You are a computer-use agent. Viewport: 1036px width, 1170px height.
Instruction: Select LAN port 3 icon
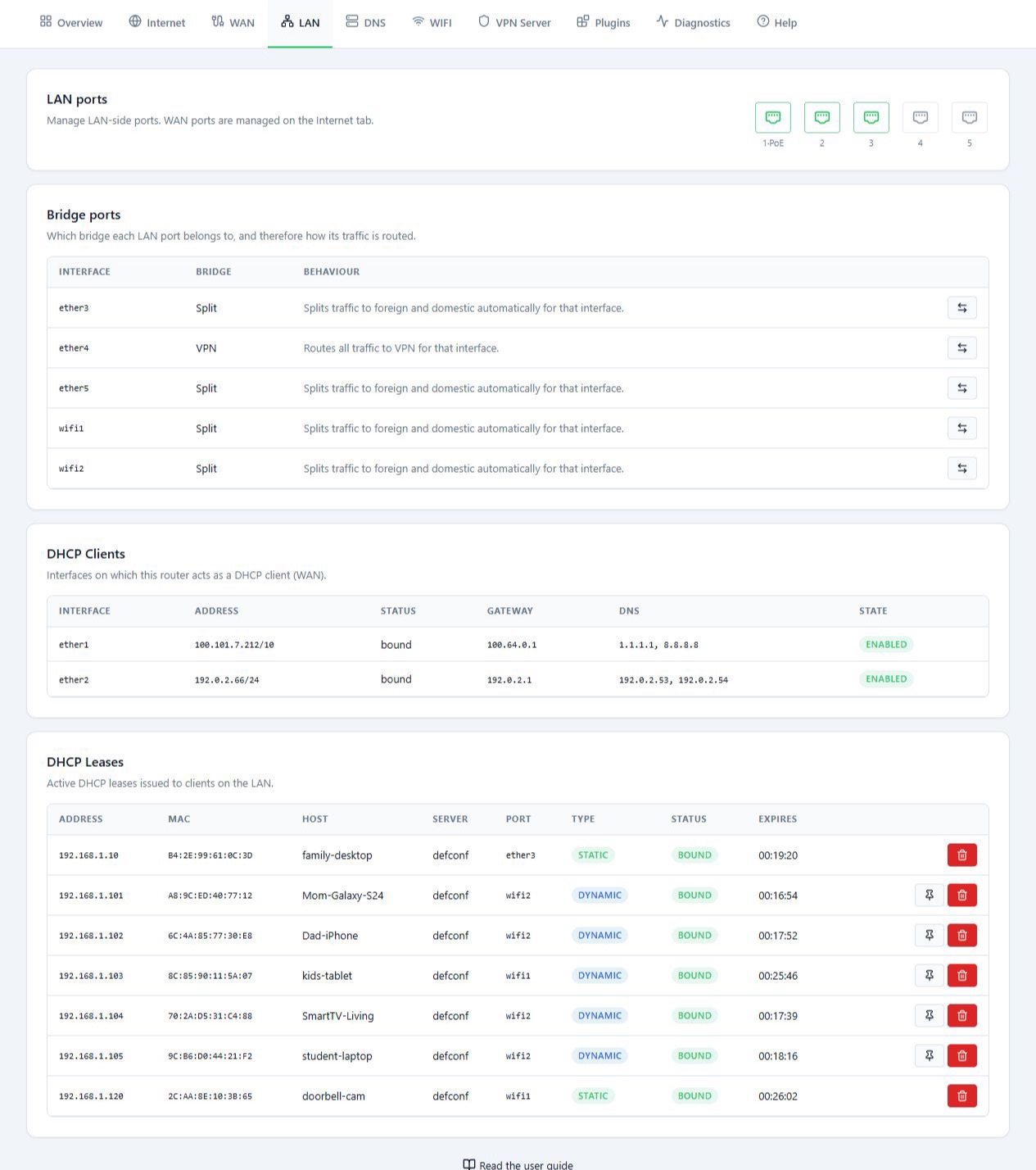pos(871,117)
